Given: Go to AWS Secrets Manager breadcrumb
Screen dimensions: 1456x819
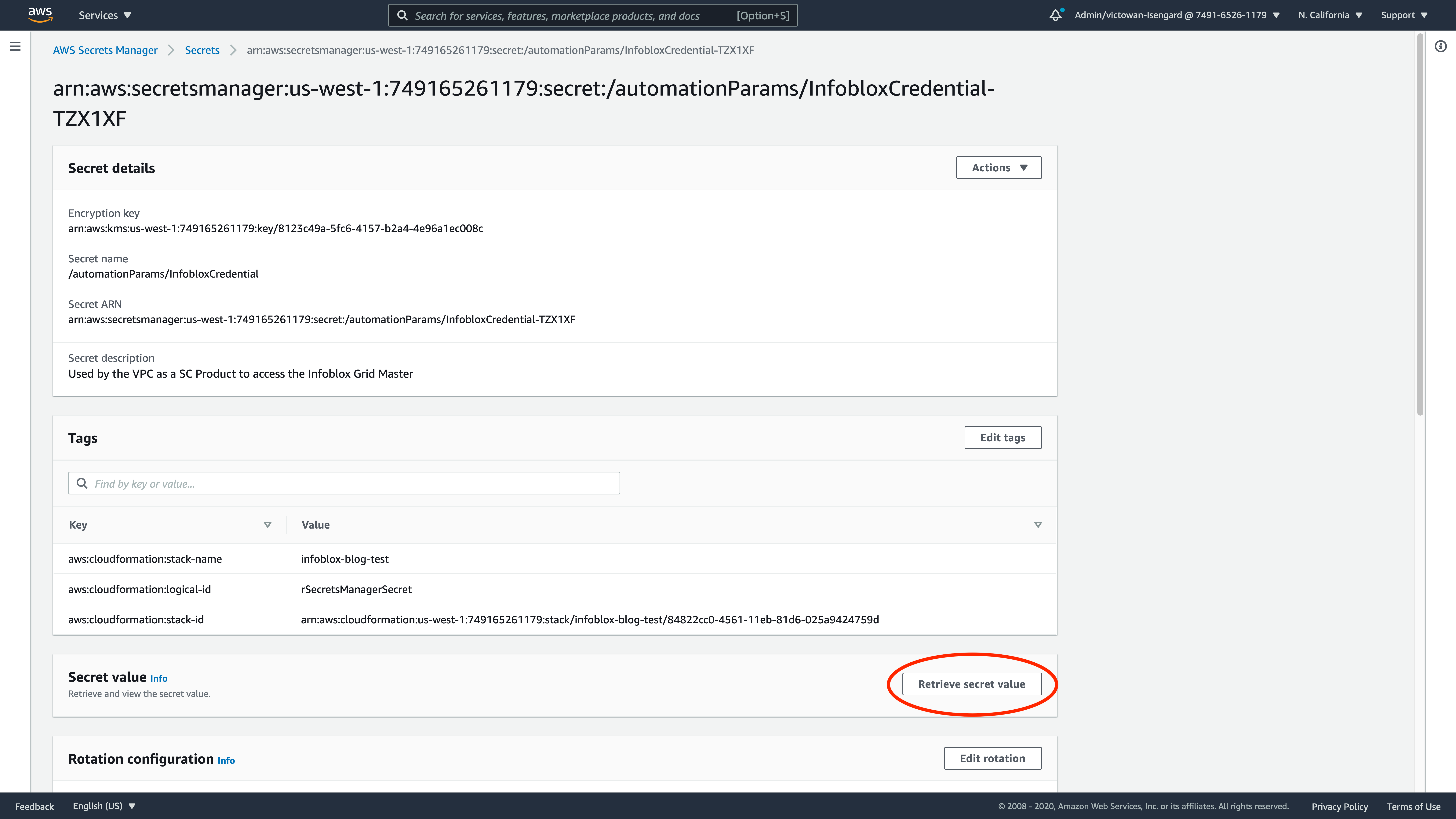Looking at the screenshot, I should pos(105,50).
